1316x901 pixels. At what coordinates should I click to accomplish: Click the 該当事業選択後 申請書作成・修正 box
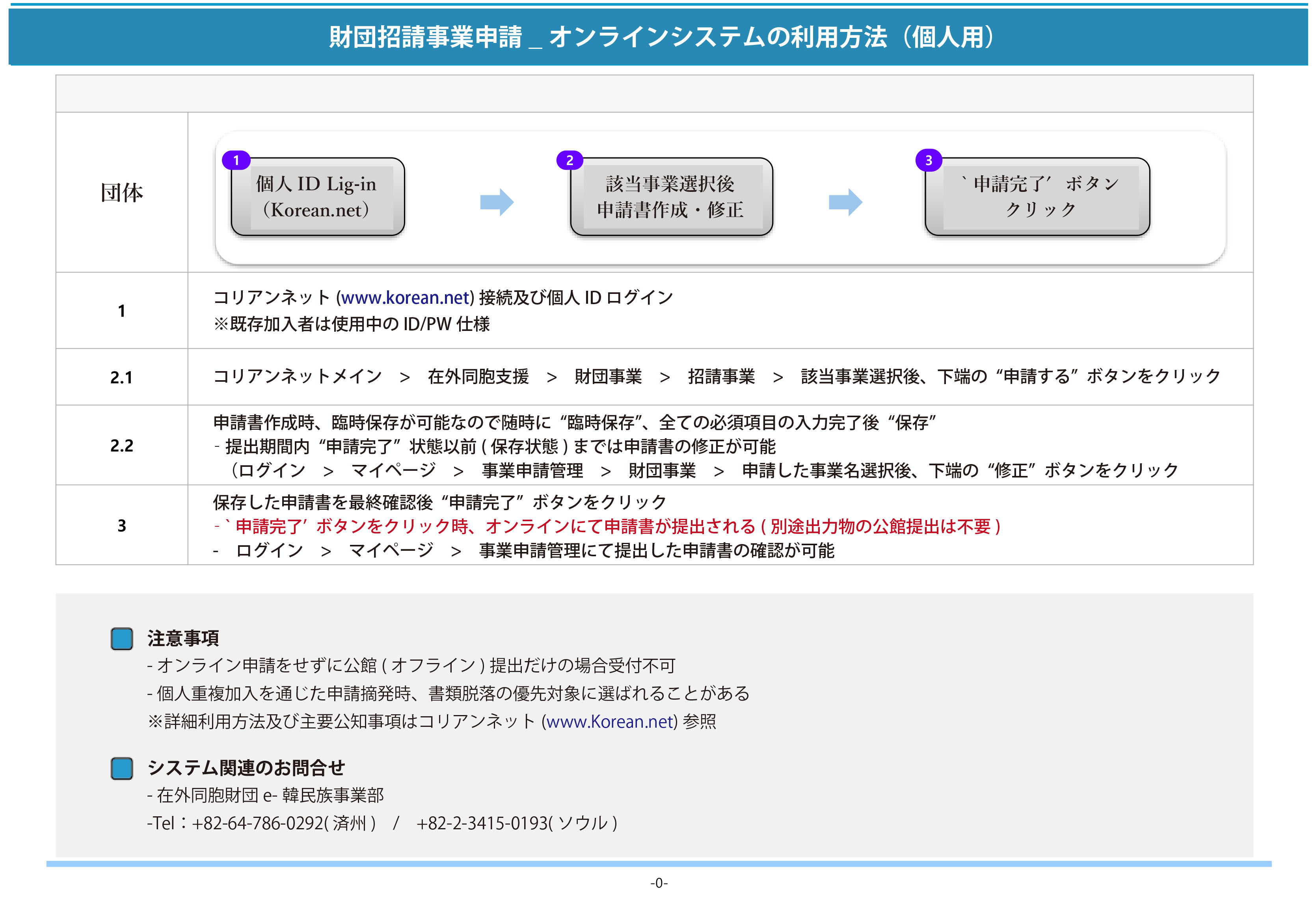671,197
